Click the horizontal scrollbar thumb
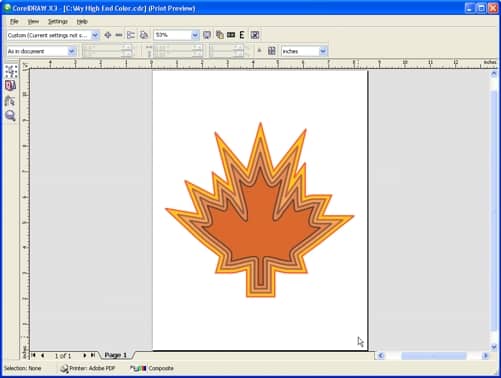 click(x=433, y=356)
